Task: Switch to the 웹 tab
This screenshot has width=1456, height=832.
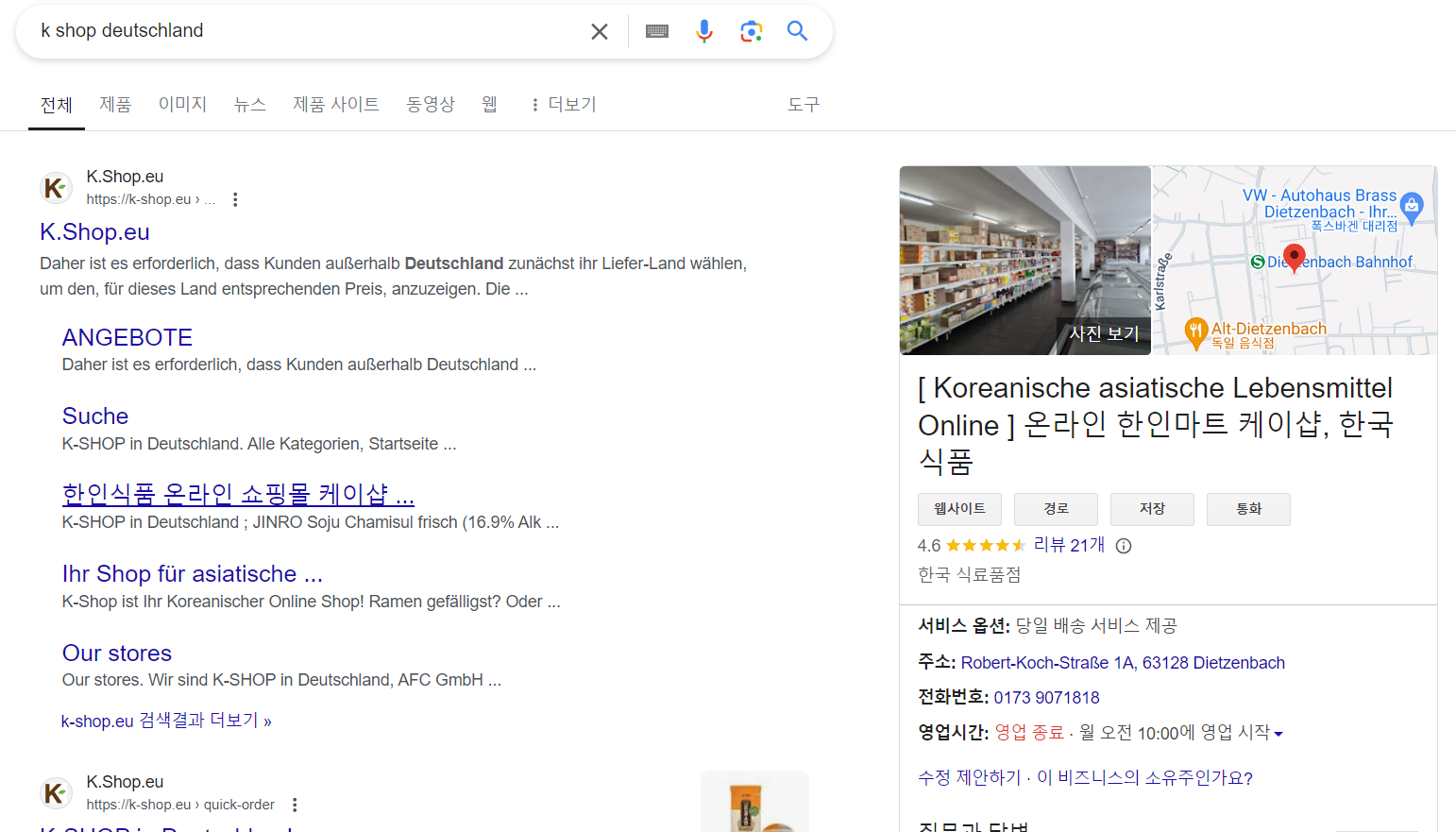Action: tap(489, 105)
